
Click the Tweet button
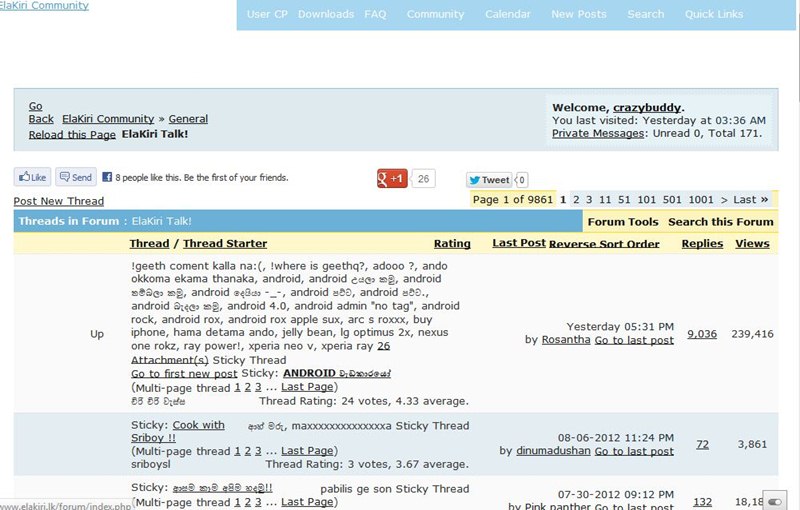point(489,180)
